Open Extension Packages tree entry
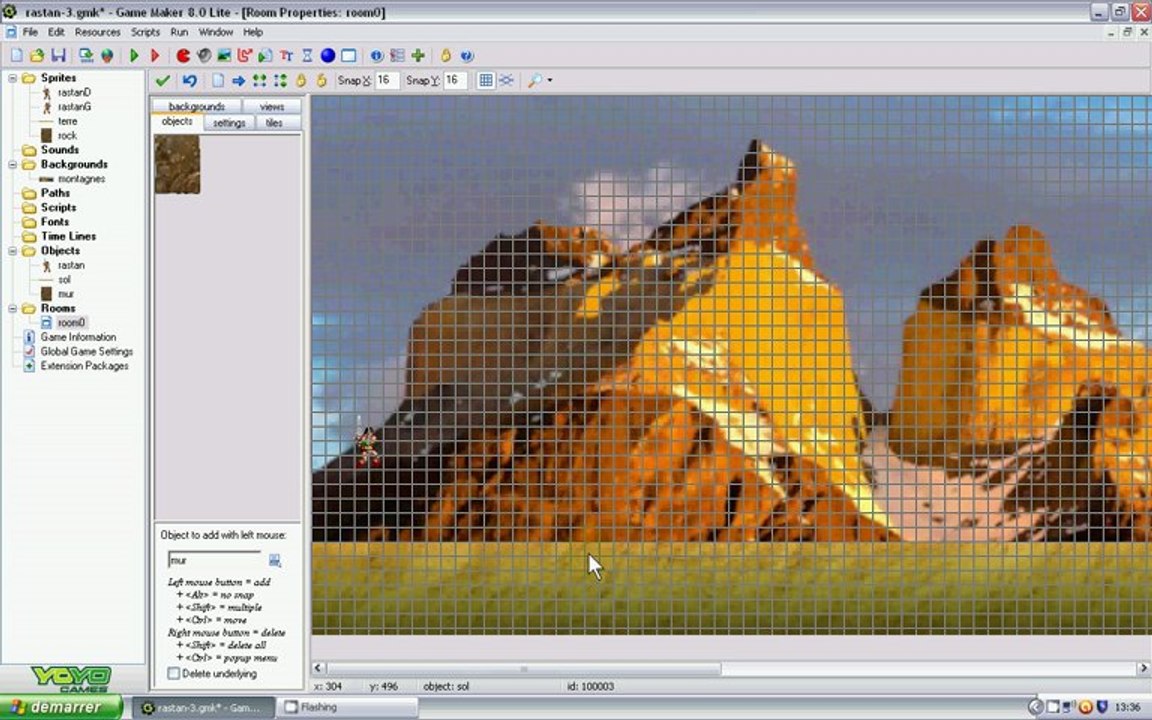1152x720 pixels. pyautogui.click(x=84, y=366)
